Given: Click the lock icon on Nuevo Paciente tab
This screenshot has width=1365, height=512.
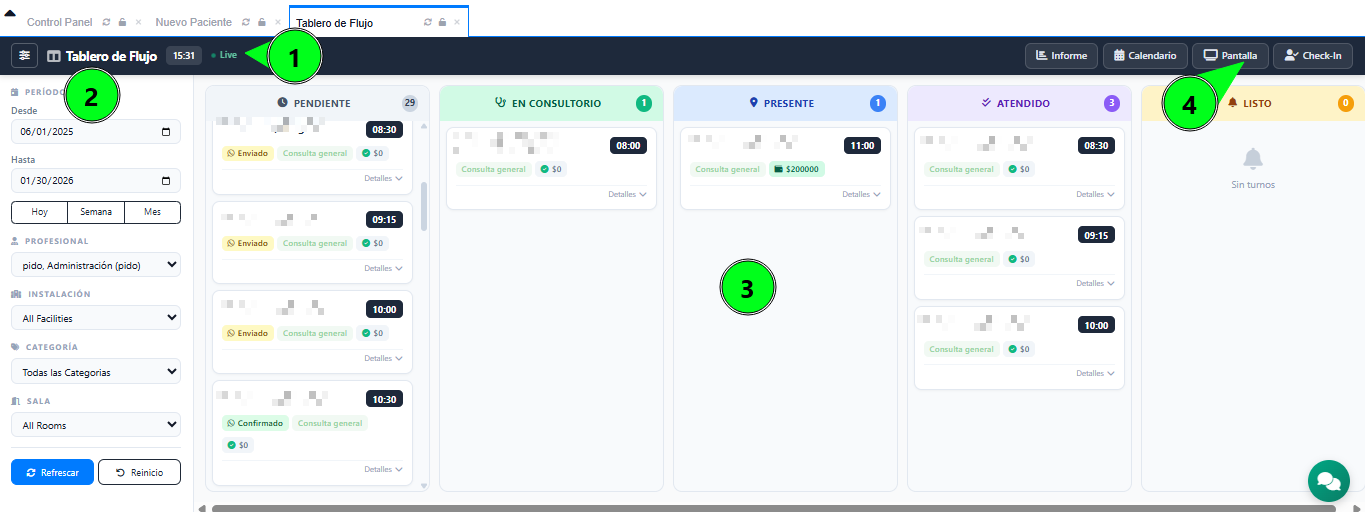Looking at the screenshot, I should 261,22.
